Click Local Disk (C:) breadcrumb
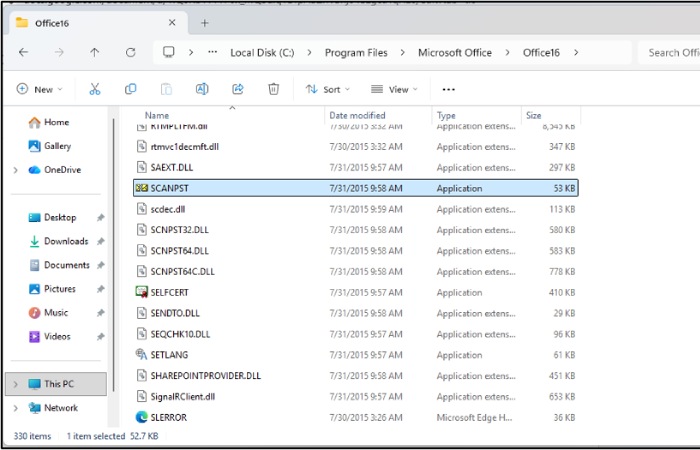This screenshot has width=700, height=450. click(262, 53)
